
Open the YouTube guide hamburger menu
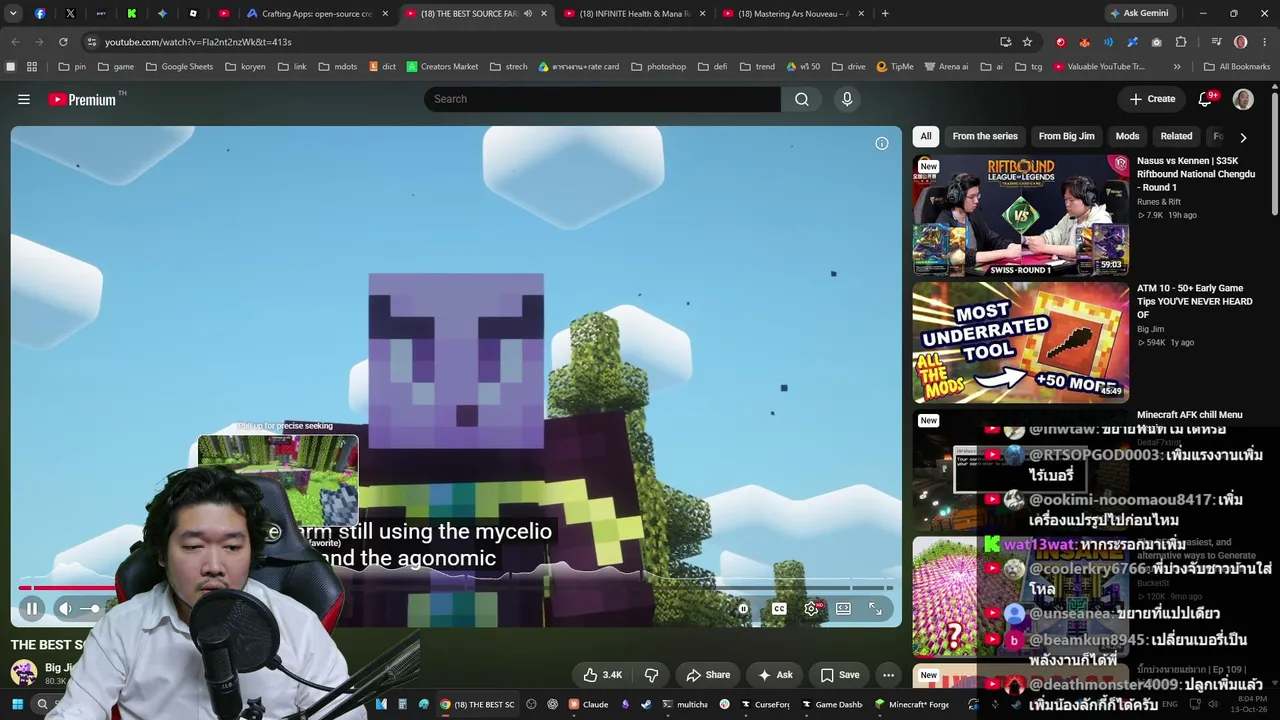coord(24,99)
